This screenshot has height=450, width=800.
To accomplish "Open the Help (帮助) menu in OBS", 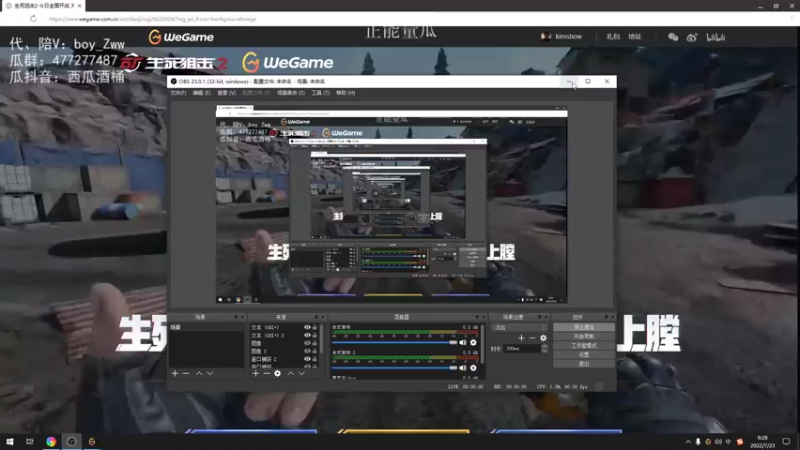I will coord(345,93).
